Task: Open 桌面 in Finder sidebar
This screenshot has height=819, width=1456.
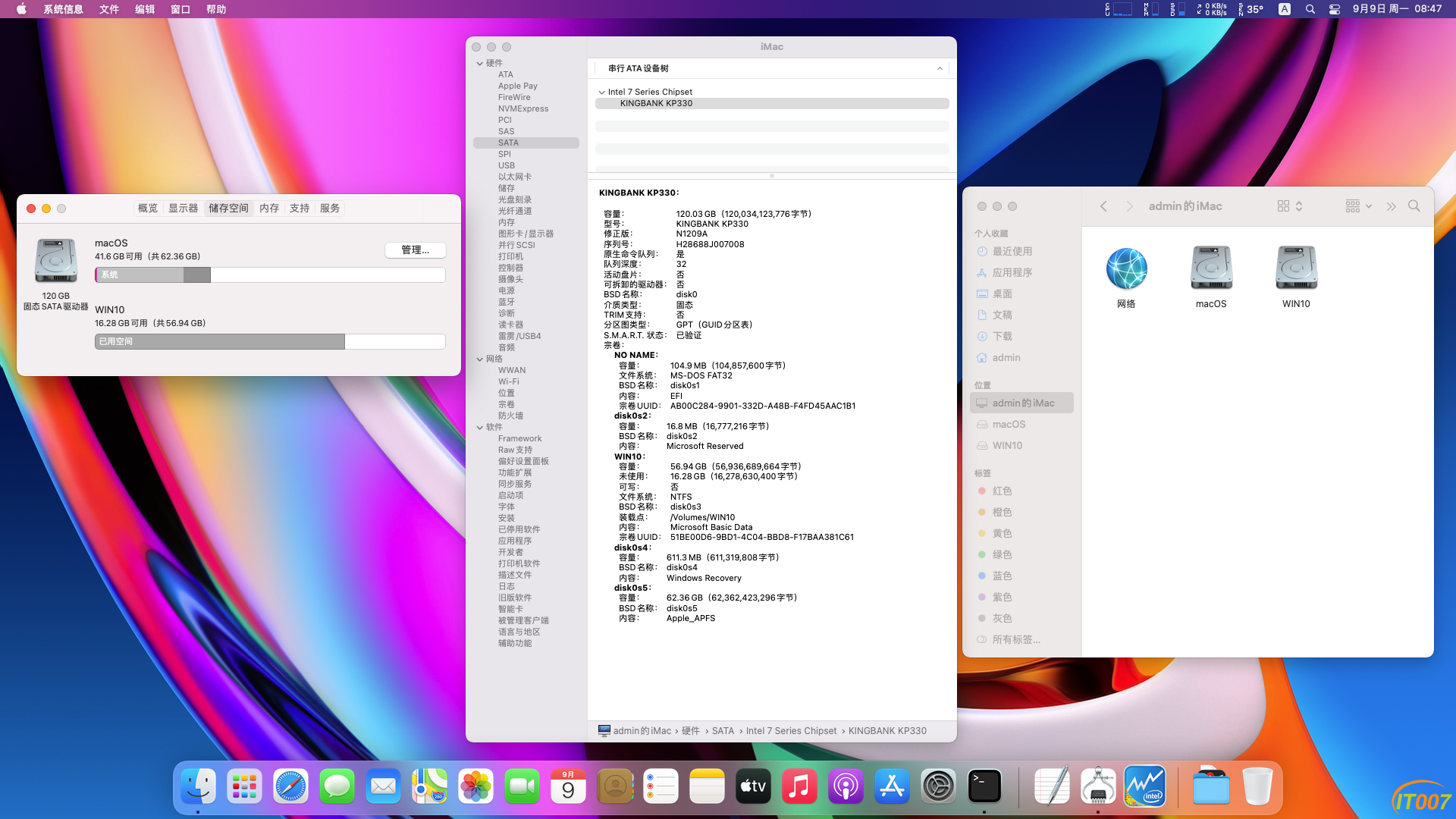Action: coord(1002,294)
